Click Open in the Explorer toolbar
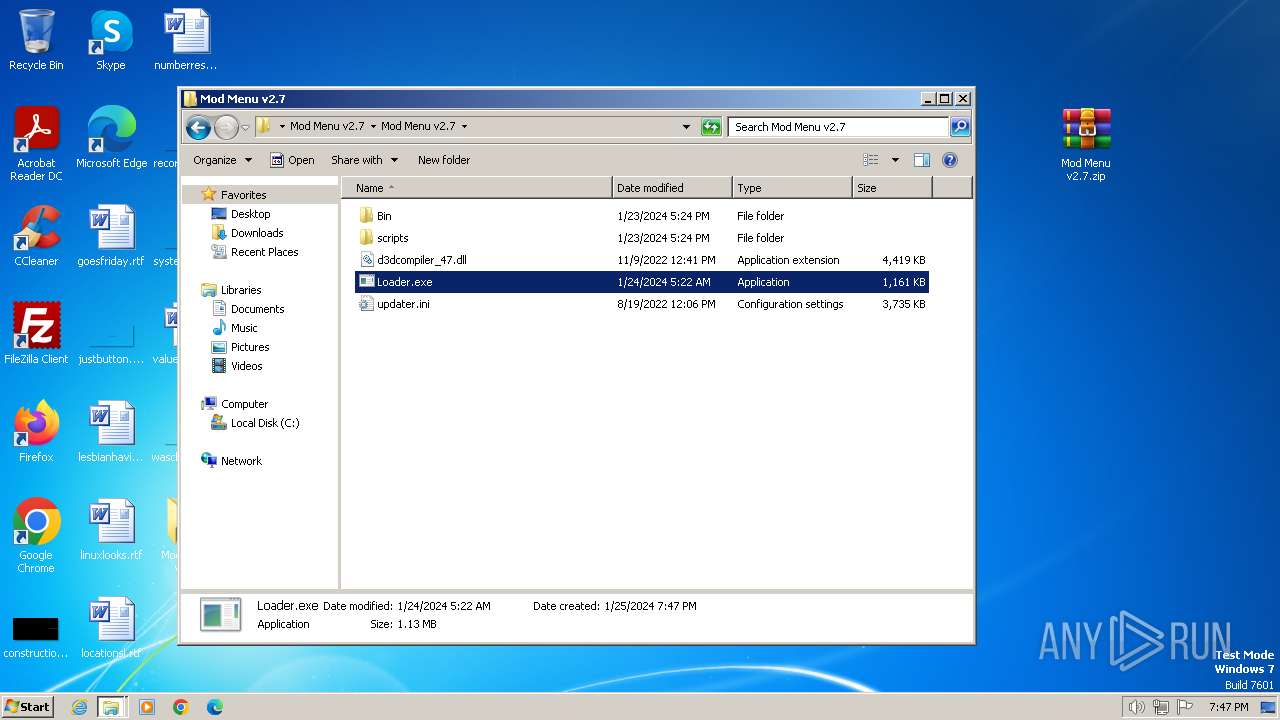Viewport: 1280px width, 720px height. pyautogui.click(x=292, y=160)
